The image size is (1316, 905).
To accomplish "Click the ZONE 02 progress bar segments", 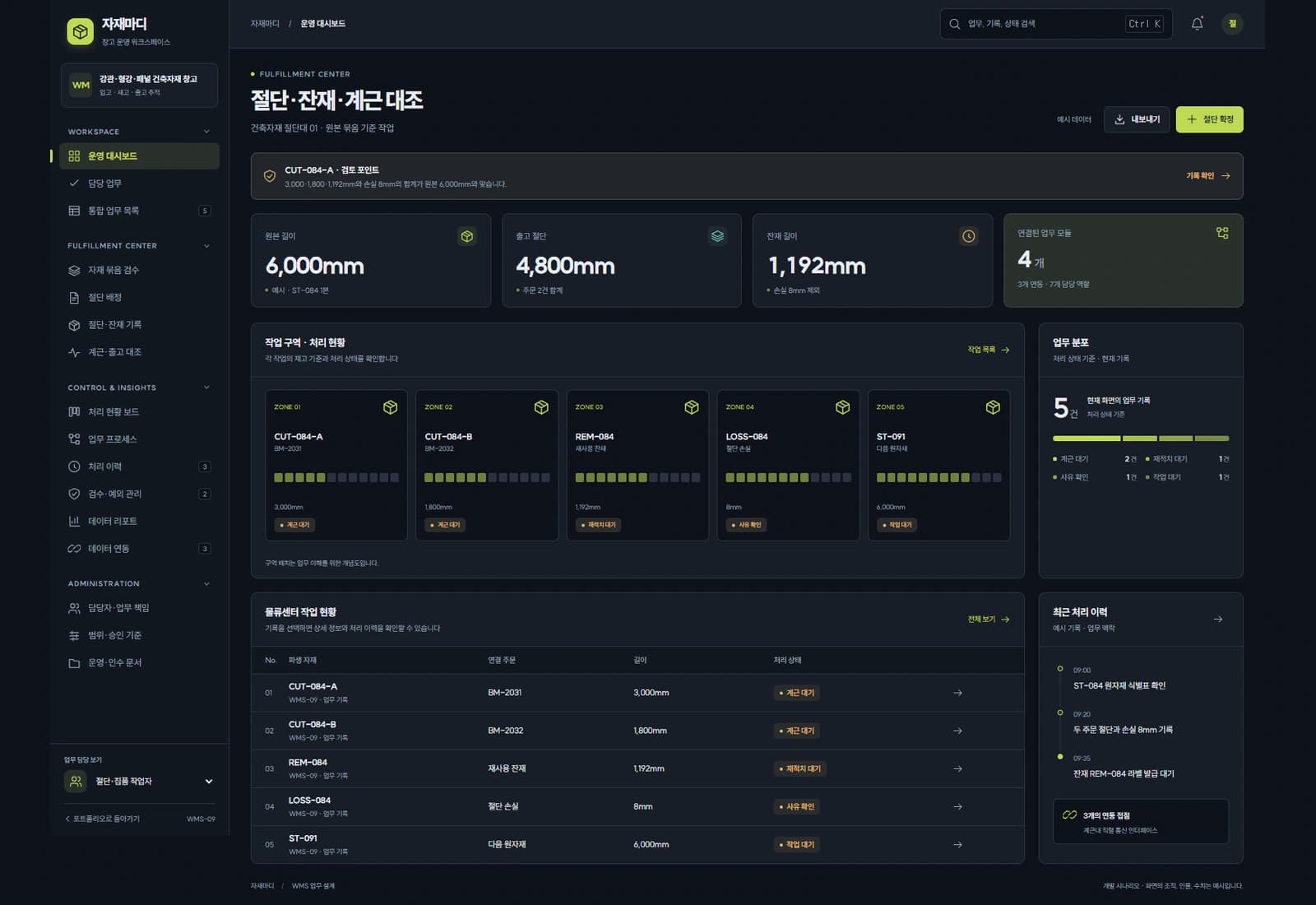I will (x=487, y=478).
